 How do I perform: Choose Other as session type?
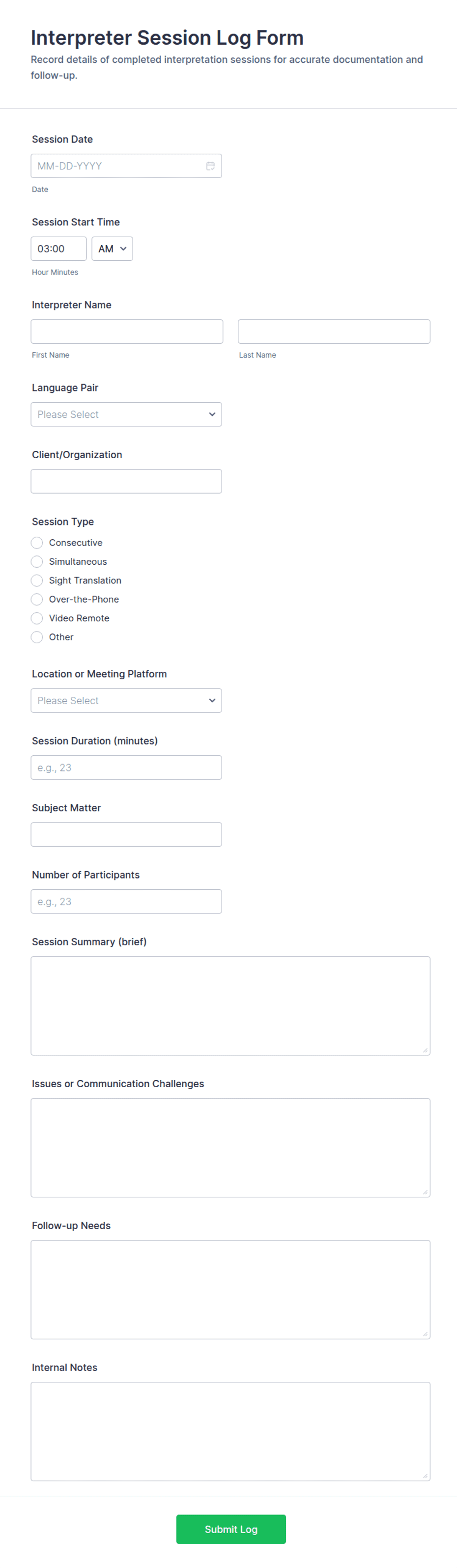tap(37, 637)
